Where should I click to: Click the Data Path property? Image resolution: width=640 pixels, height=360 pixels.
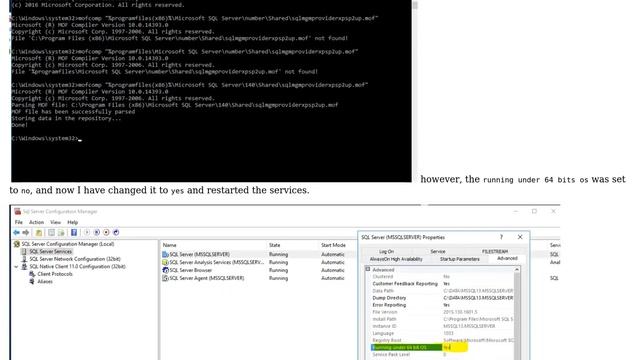click(x=383, y=291)
